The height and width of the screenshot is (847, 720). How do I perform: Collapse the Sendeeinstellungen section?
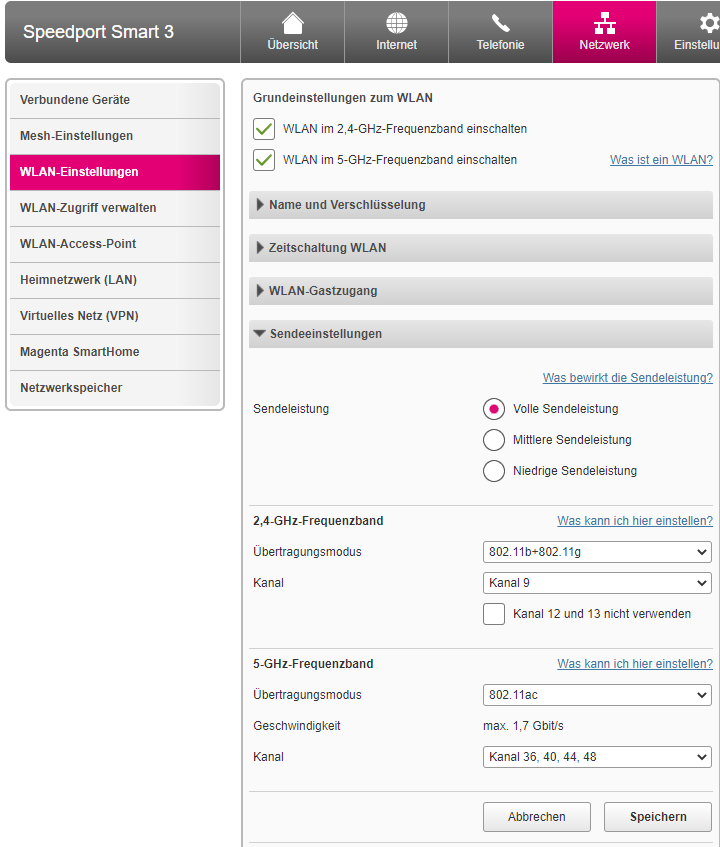point(325,334)
